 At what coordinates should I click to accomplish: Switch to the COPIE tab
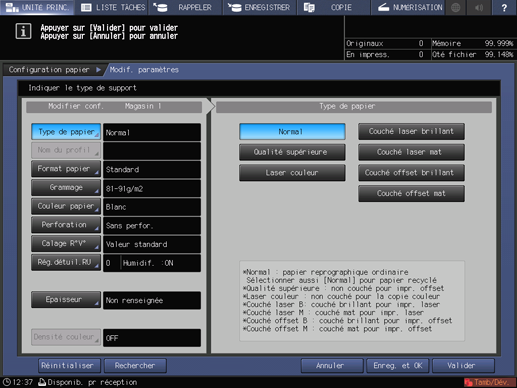(333, 7)
